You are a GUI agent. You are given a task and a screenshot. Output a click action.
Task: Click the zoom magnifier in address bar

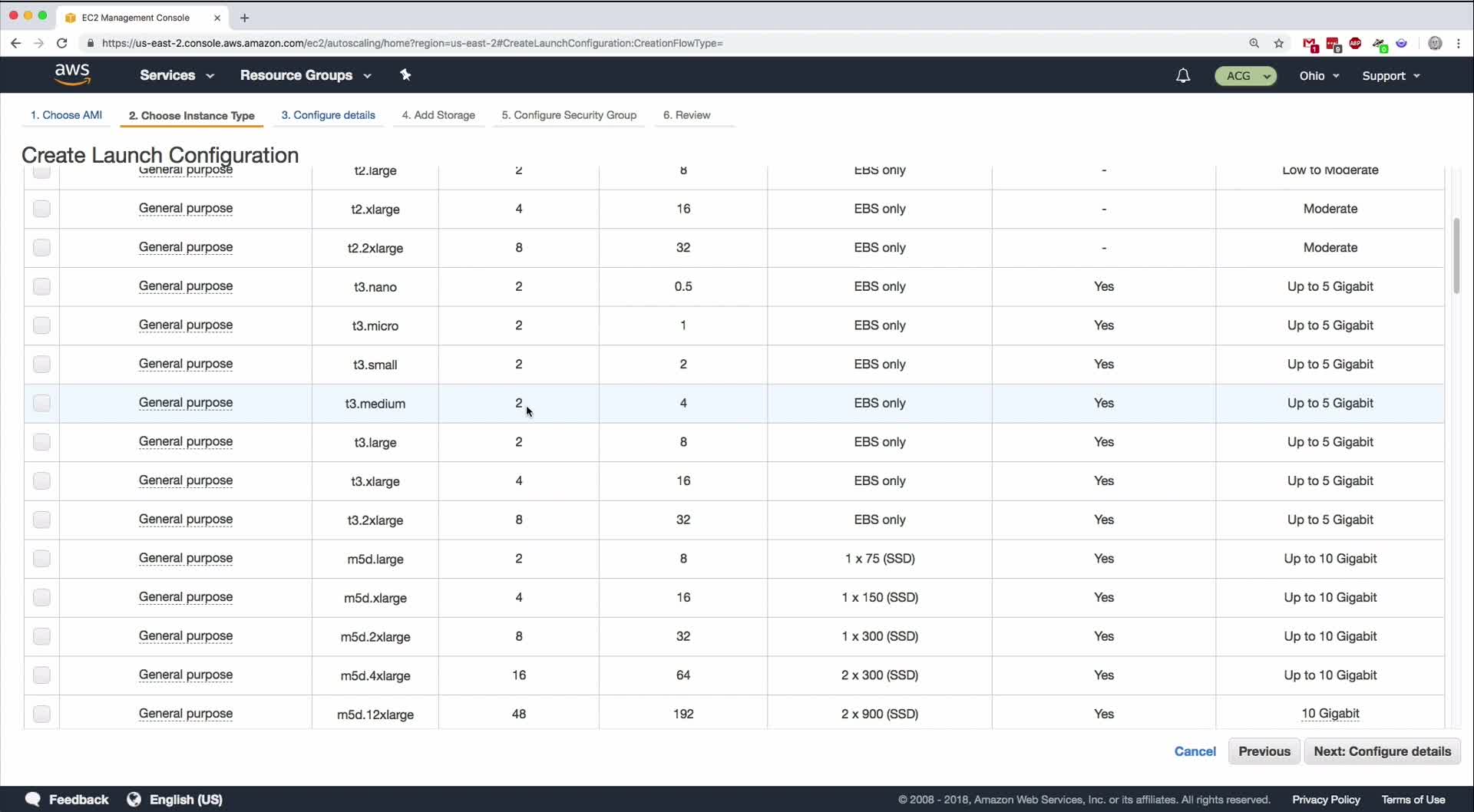(x=1254, y=43)
